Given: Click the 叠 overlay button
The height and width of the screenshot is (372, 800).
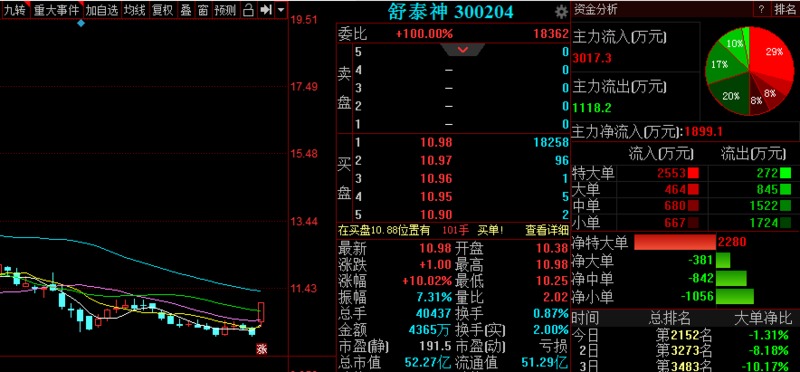Looking at the screenshot, I should tap(186, 10).
